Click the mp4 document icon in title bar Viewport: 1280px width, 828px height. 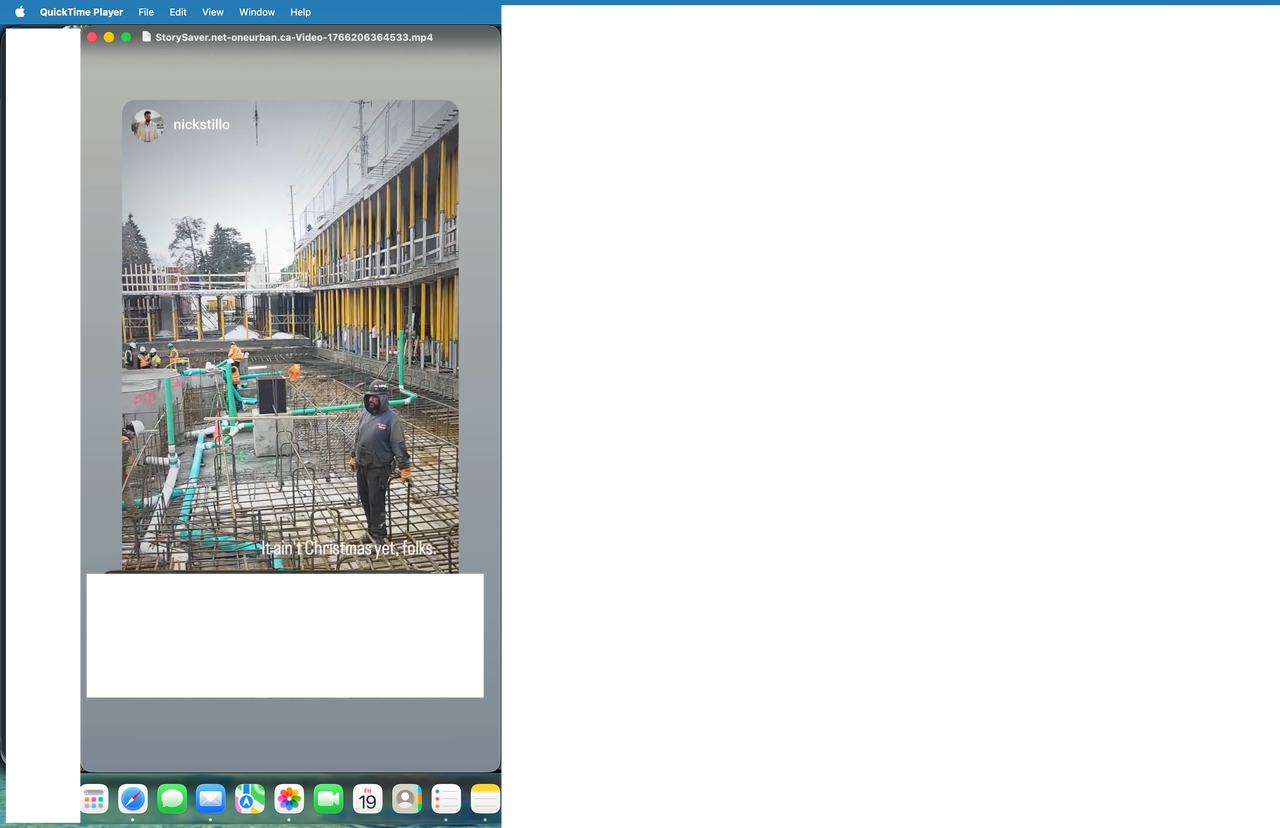point(147,37)
